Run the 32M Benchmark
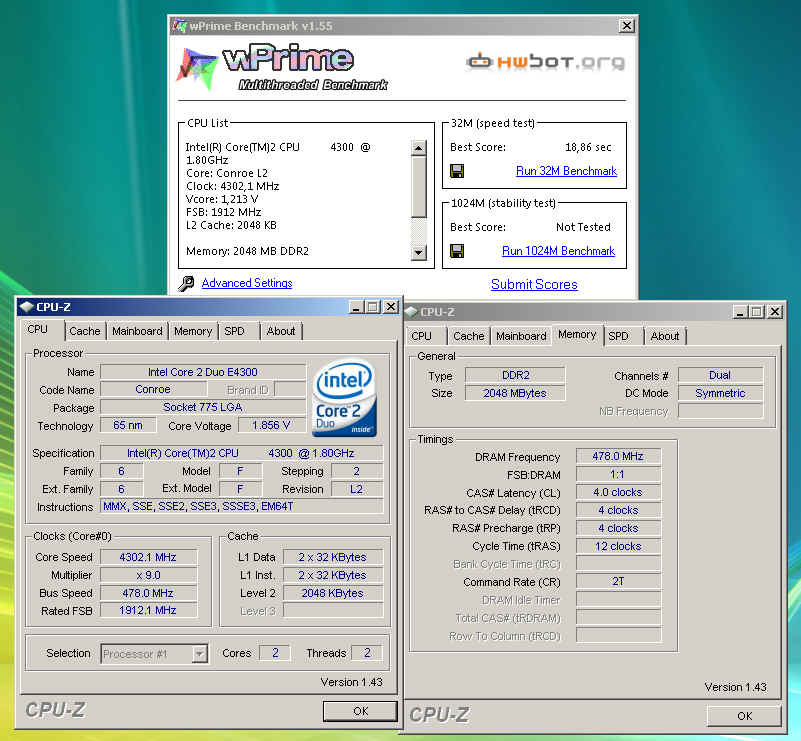This screenshot has height=741, width=801. pyautogui.click(x=566, y=171)
